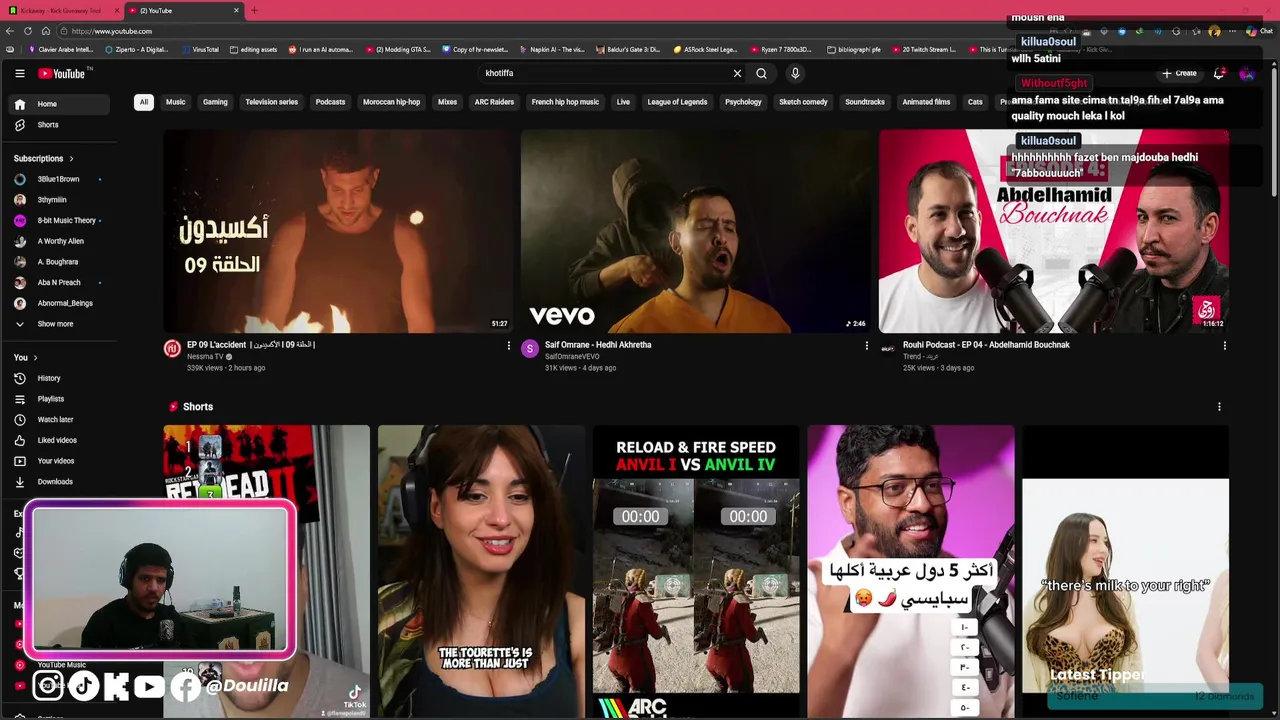Viewport: 1280px width, 720px height.
Task: Select the ARC Raiders chip
Action: 494,102
